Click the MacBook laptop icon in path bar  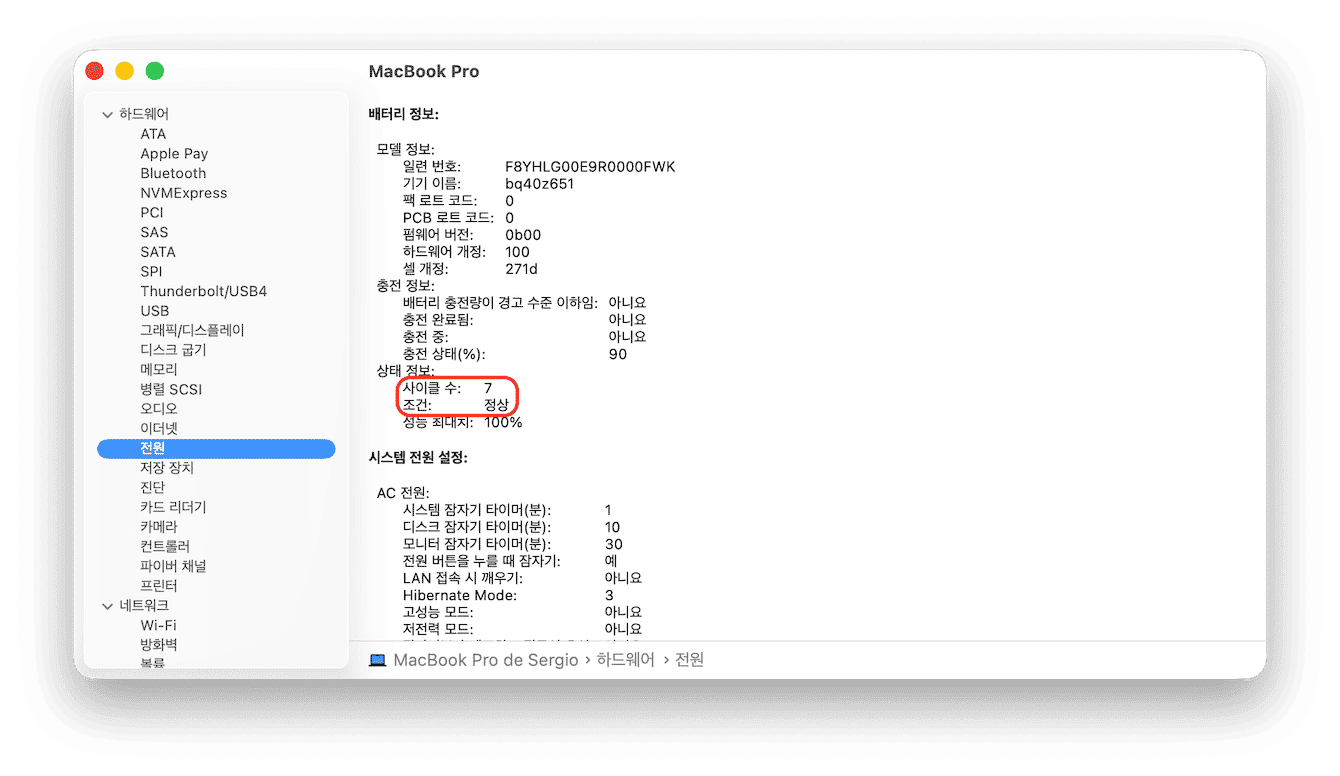377,660
